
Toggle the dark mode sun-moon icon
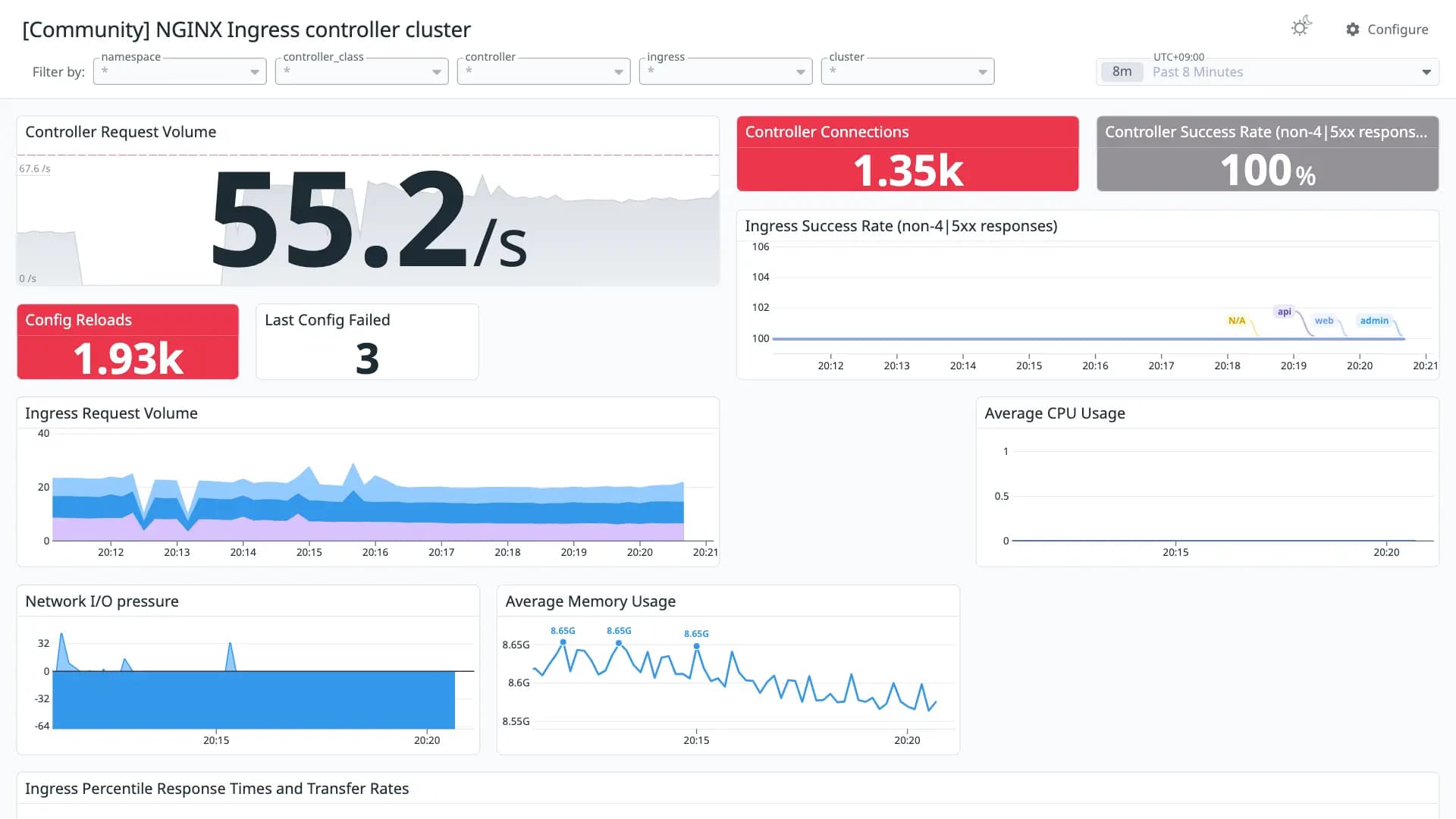coord(1301,27)
